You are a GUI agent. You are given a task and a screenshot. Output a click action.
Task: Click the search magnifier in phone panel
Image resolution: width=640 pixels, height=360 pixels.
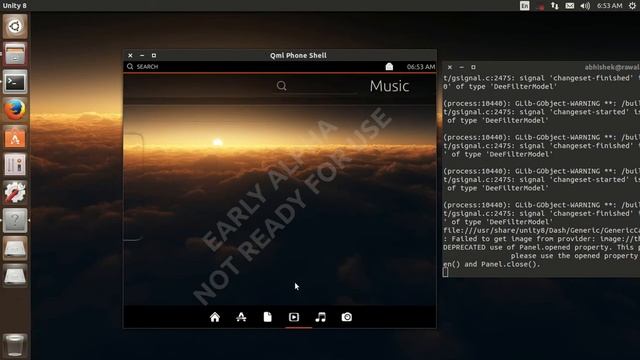coord(130,67)
